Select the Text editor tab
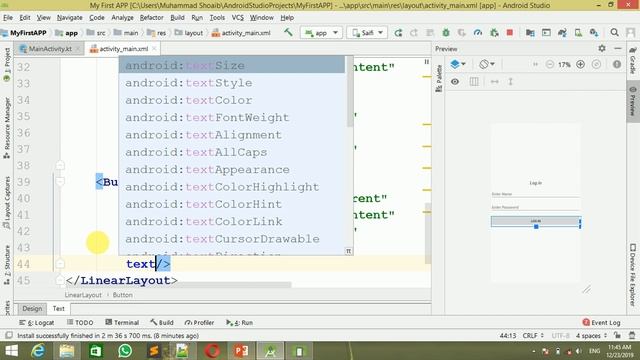 point(58,309)
